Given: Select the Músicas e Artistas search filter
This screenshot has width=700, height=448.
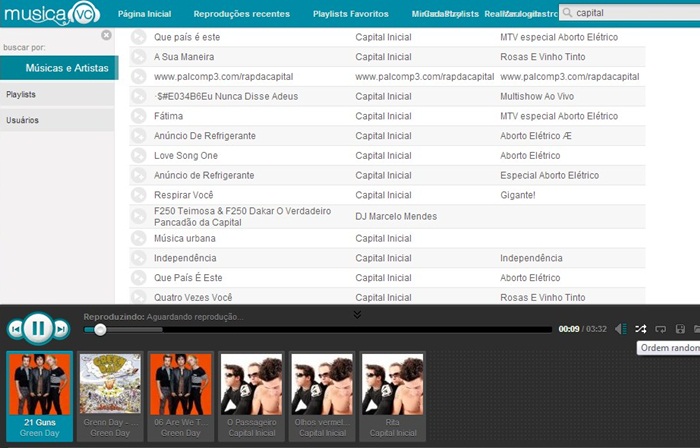Looking at the screenshot, I should click(58, 68).
